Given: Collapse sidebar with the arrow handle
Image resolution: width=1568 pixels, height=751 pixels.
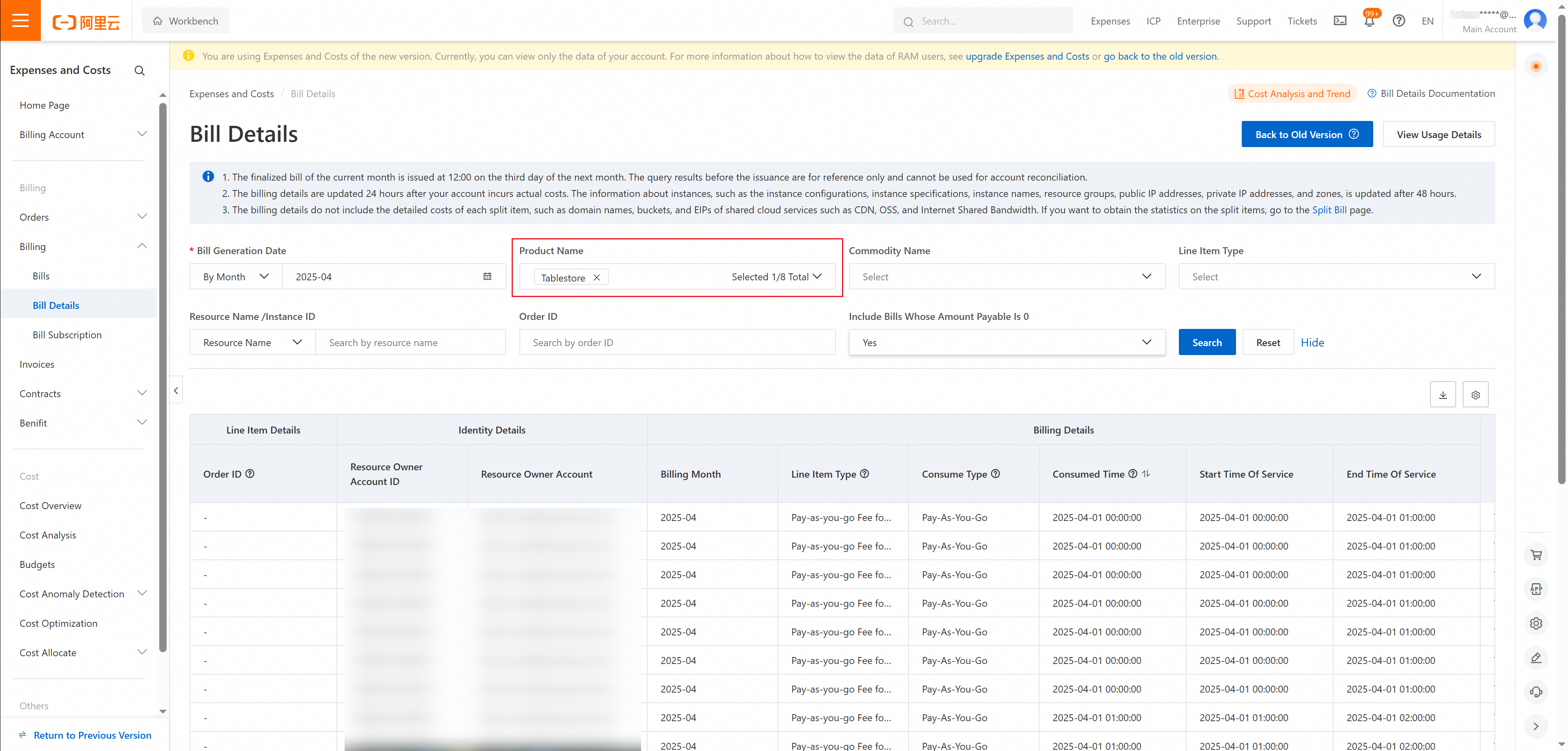Looking at the screenshot, I should [176, 391].
